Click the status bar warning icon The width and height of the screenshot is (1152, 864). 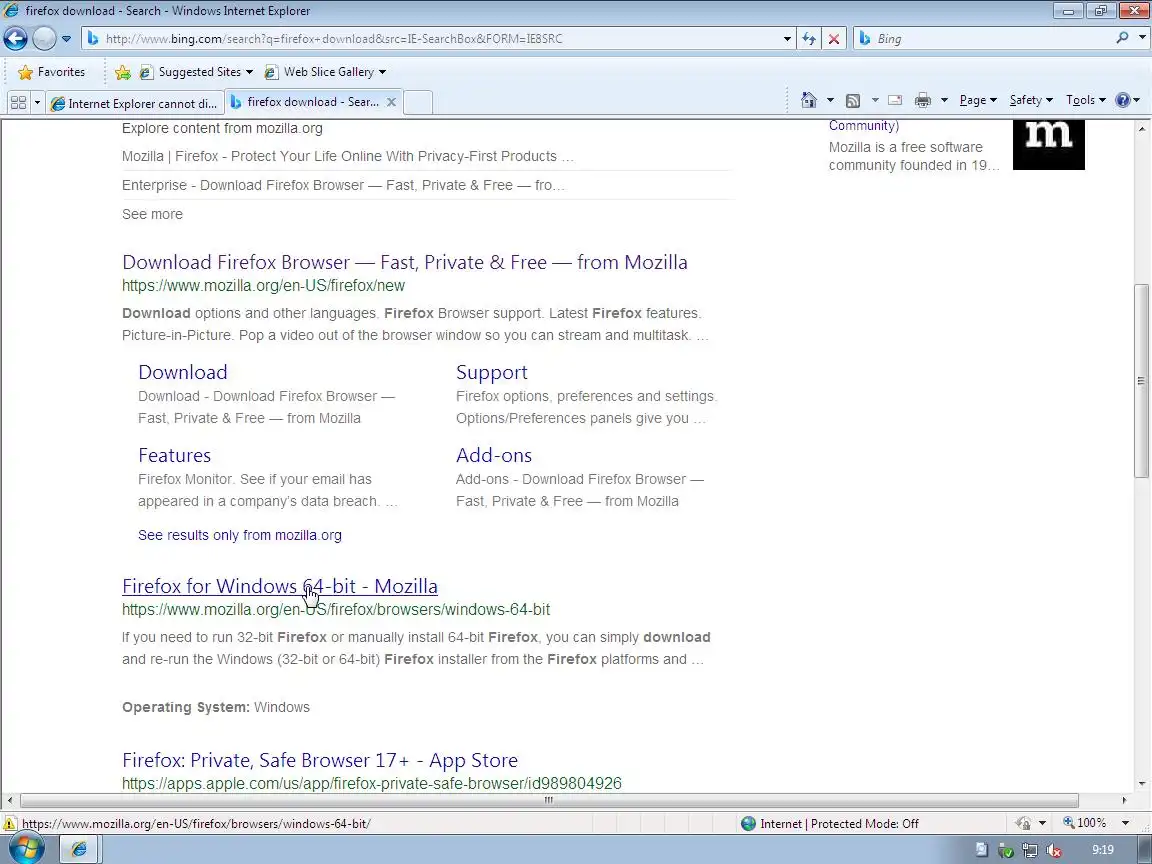(x=10, y=824)
